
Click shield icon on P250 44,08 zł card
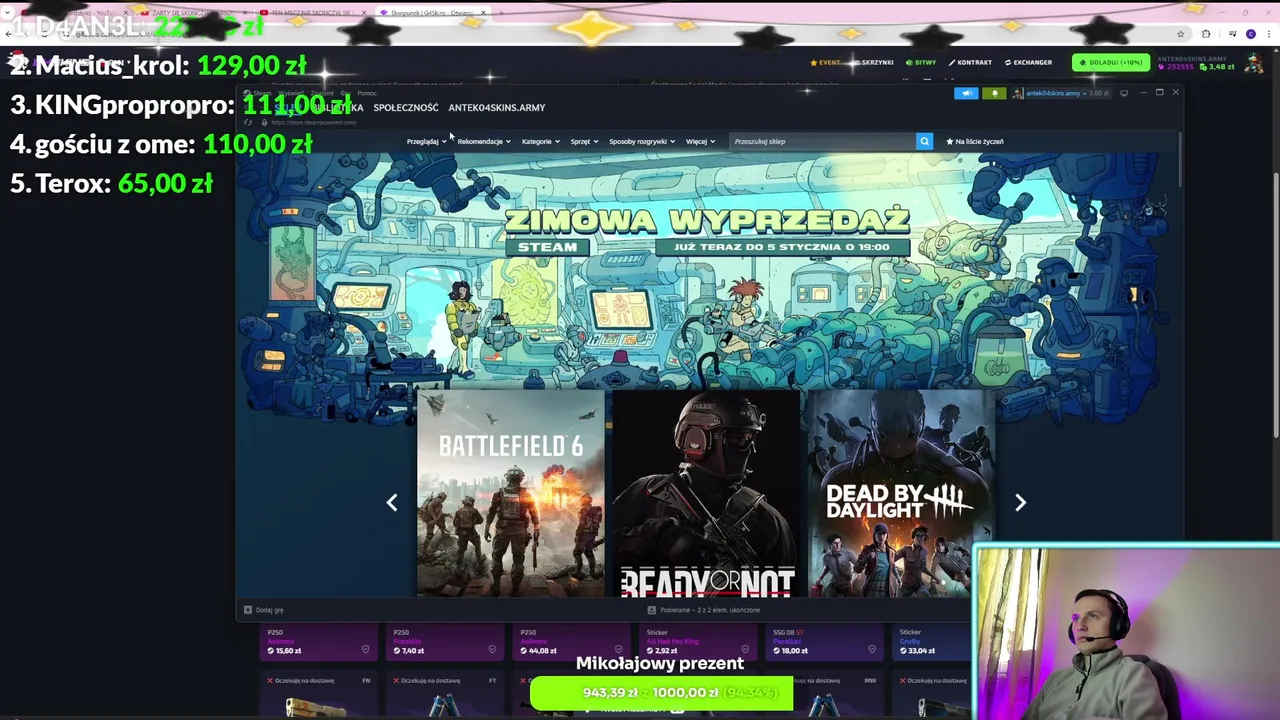coord(619,650)
